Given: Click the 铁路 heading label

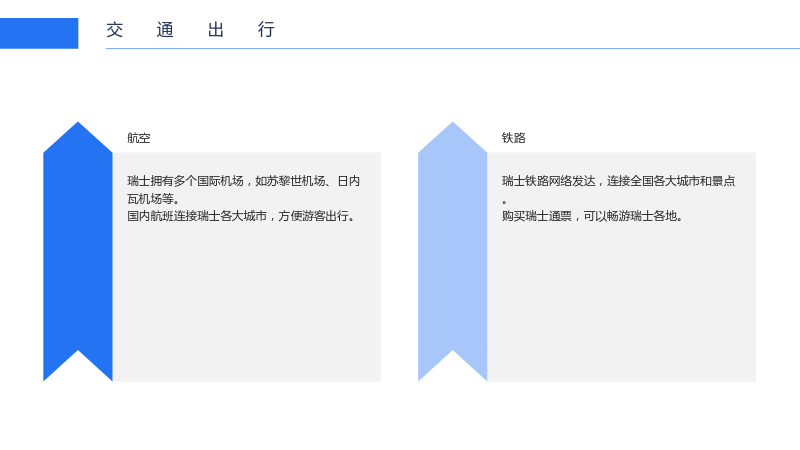Looking at the screenshot, I should (x=513, y=138).
